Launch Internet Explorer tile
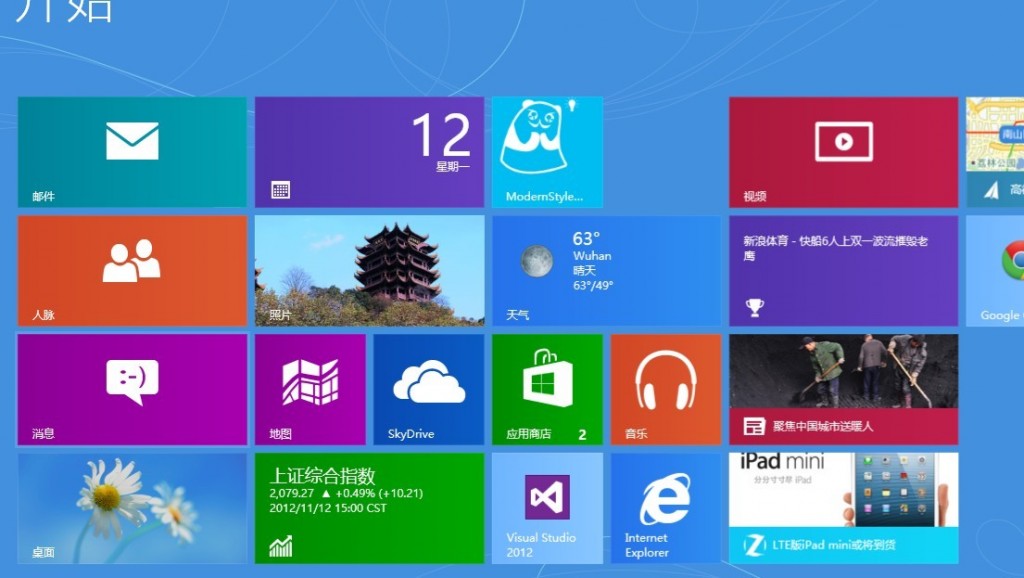 point(665,508)
